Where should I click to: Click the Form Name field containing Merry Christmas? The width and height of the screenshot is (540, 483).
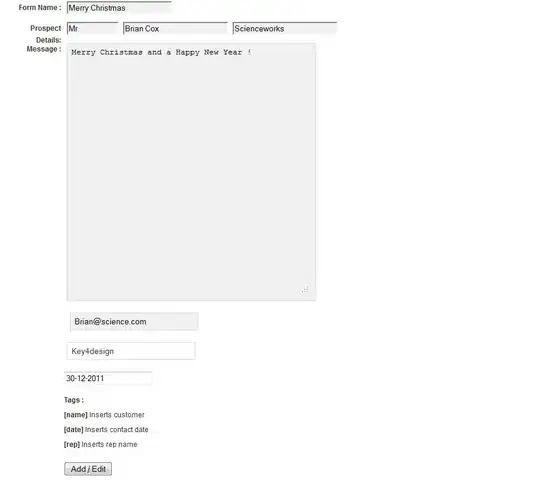tap(119, 8)
